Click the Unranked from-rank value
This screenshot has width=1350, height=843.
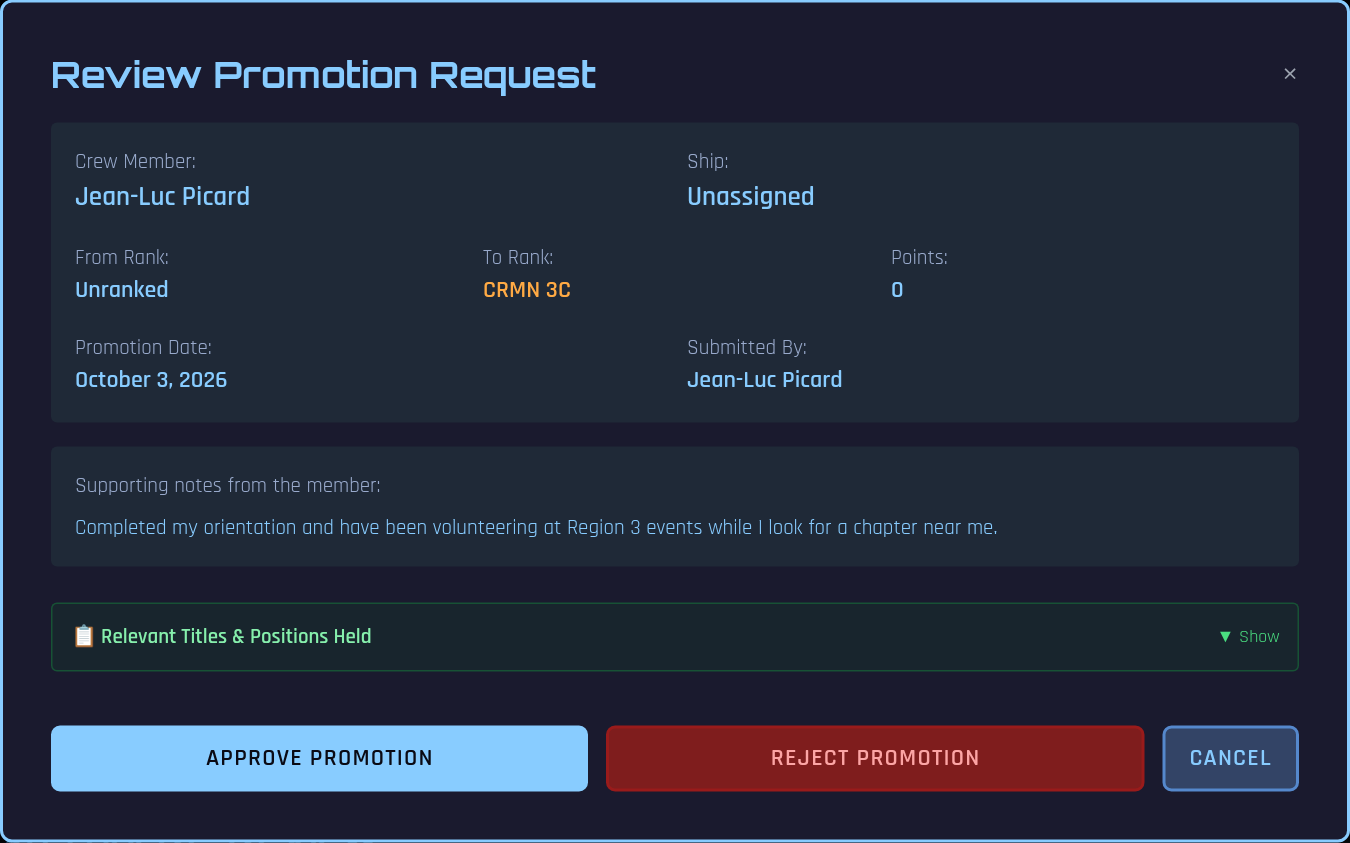coord(122,290)
